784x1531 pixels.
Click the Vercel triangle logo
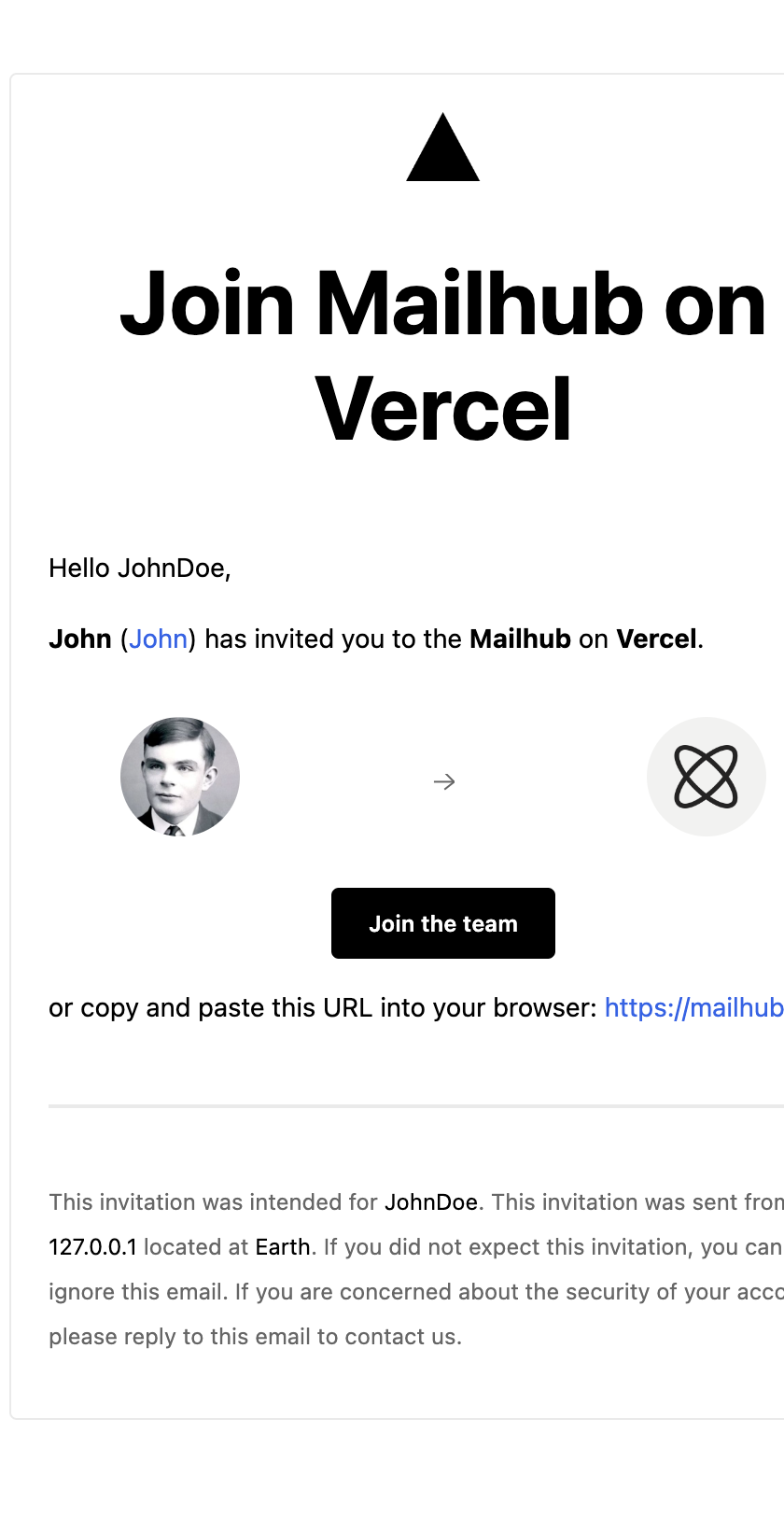pos(442,149)
